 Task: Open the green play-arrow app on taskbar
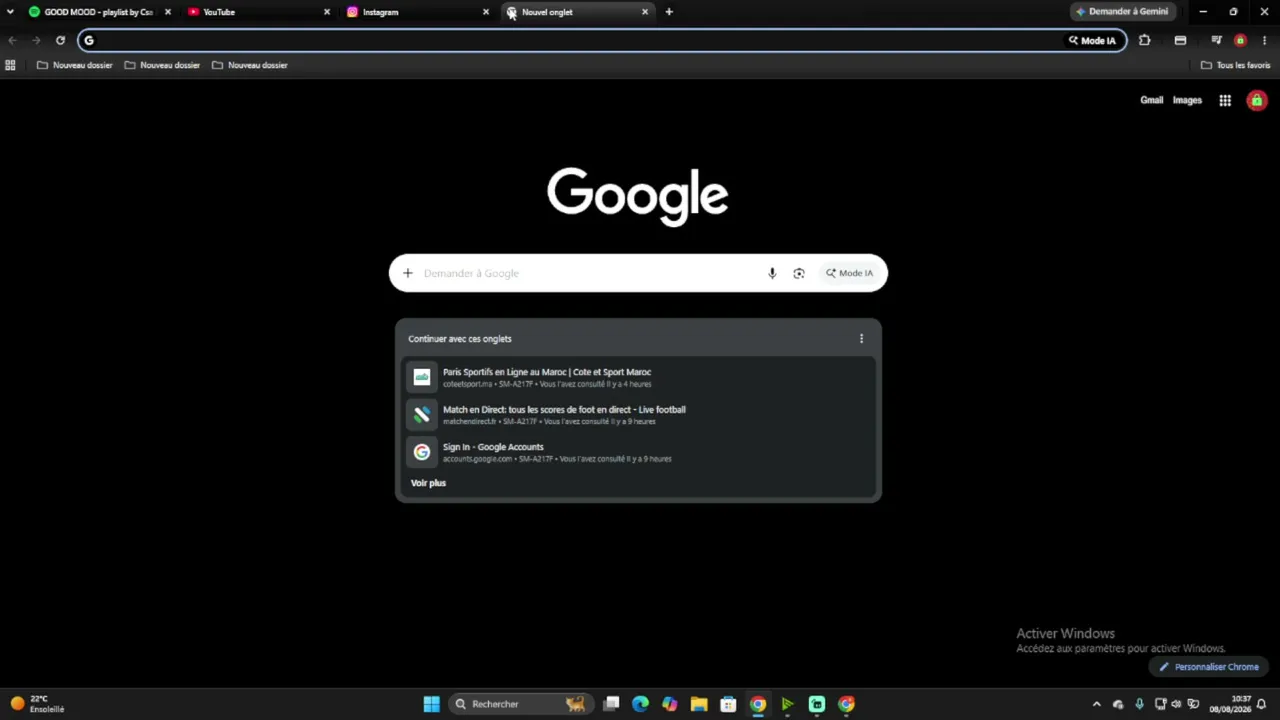(787, 704)
